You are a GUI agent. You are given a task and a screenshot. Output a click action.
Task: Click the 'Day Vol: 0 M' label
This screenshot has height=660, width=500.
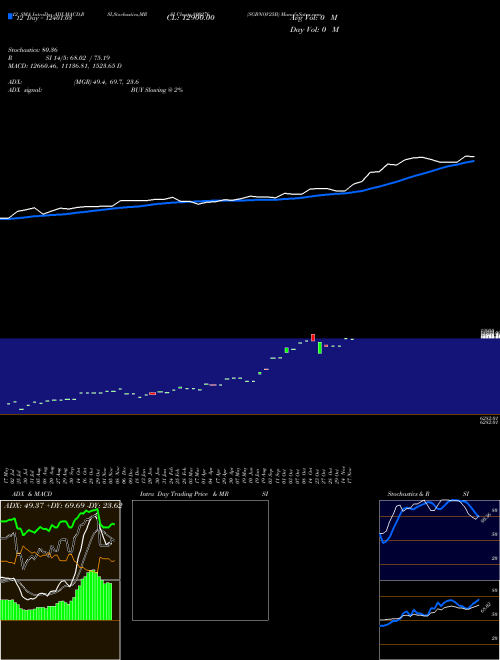(x=314, y=30)
